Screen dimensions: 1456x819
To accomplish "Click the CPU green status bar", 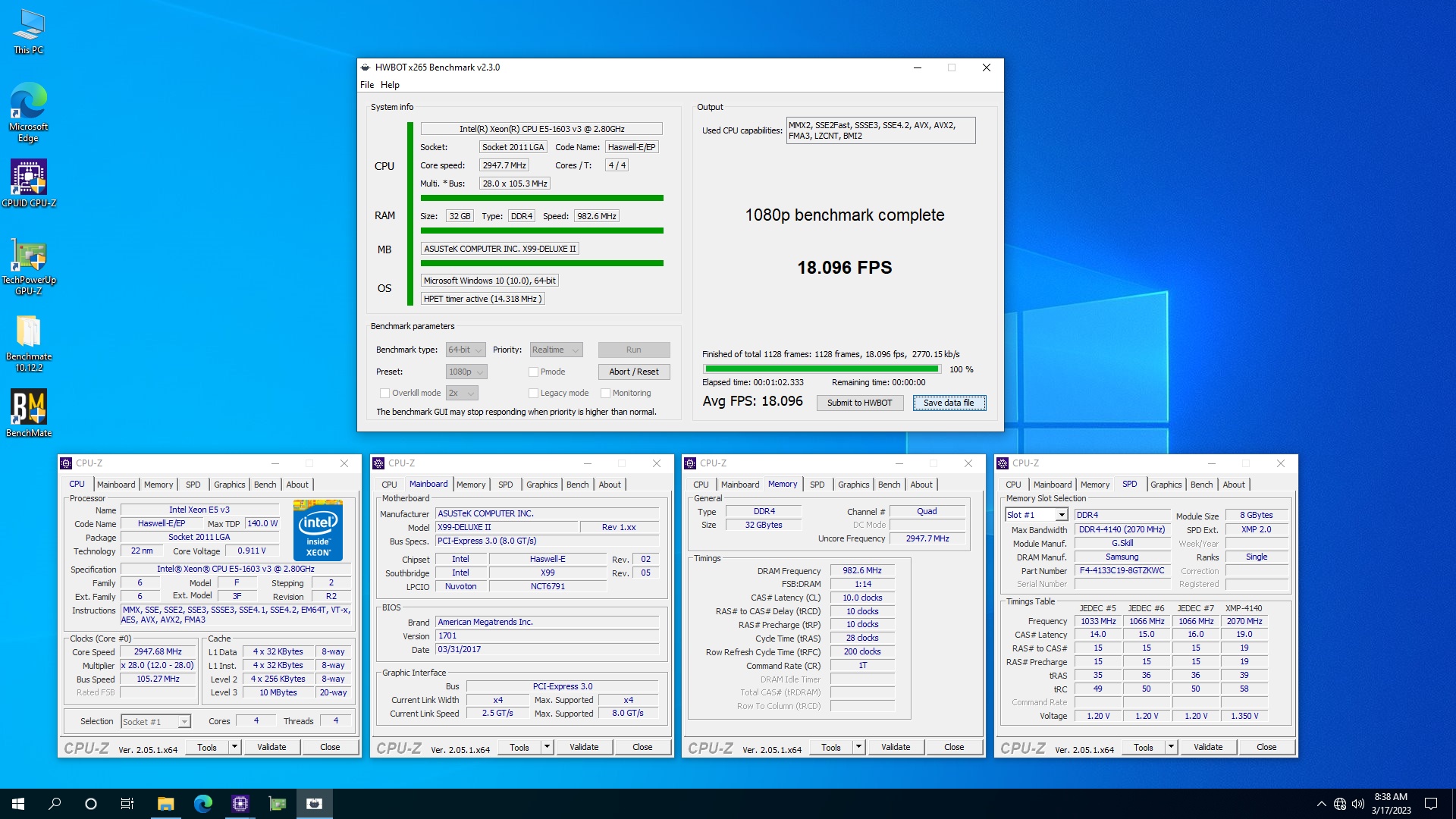I will [541, 199].
